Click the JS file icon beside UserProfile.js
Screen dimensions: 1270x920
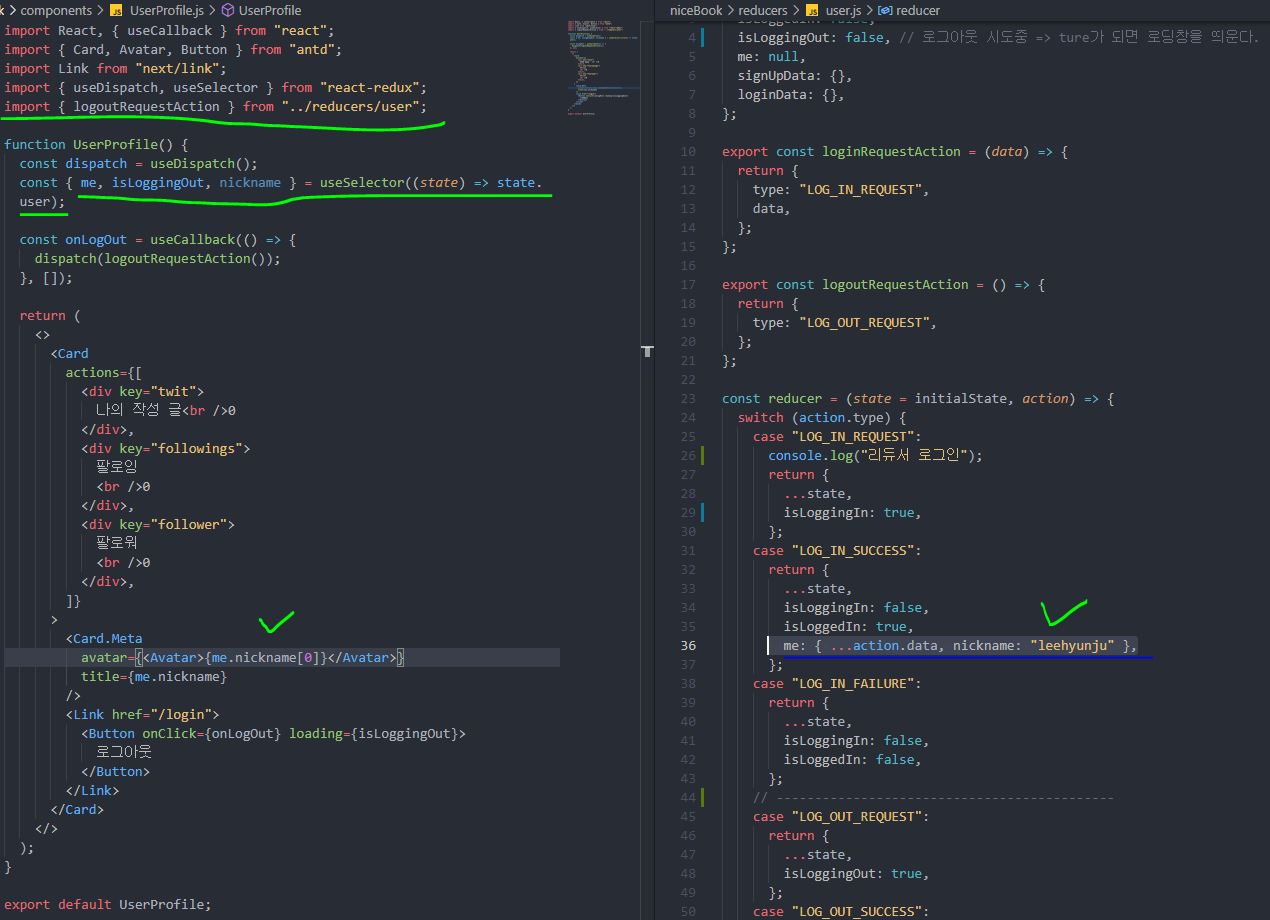tap(116, 10)
